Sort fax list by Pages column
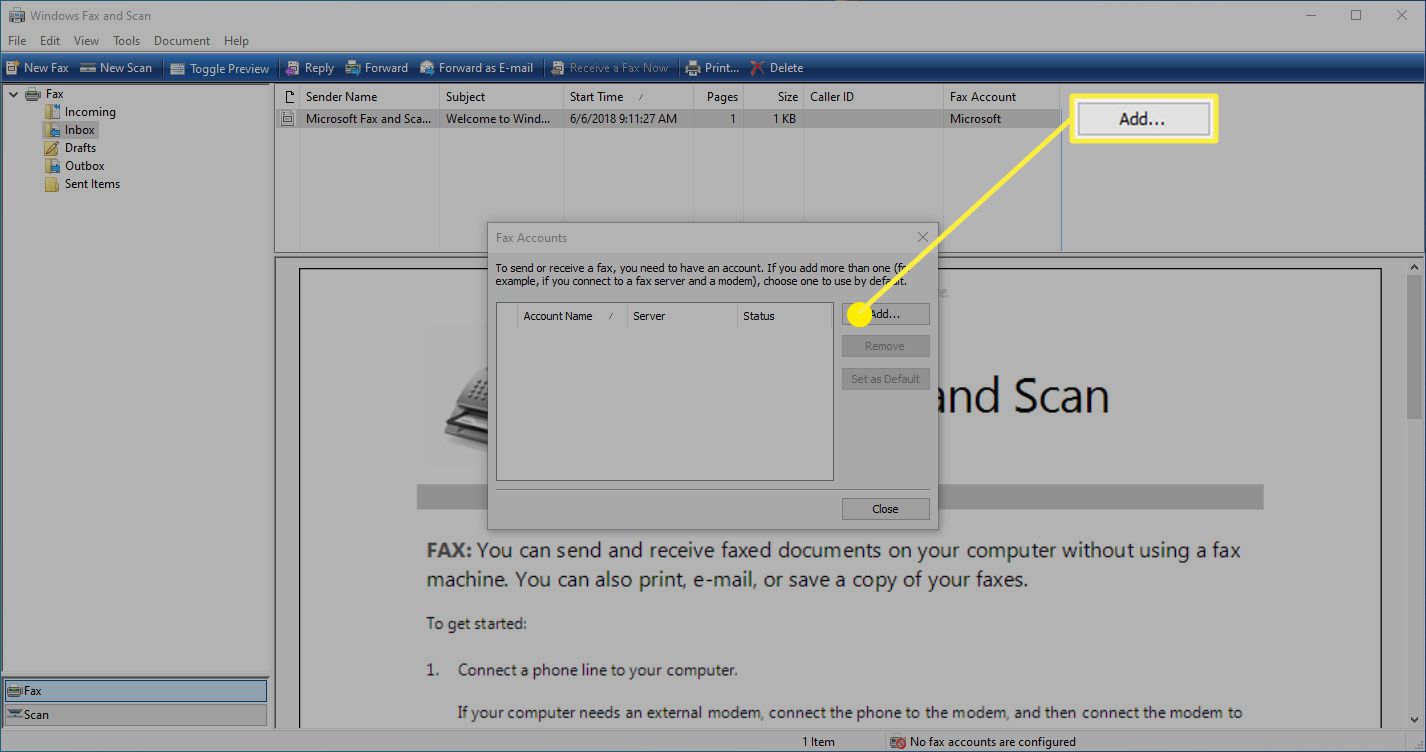The image size is (1426, 752). click(718, 97)
